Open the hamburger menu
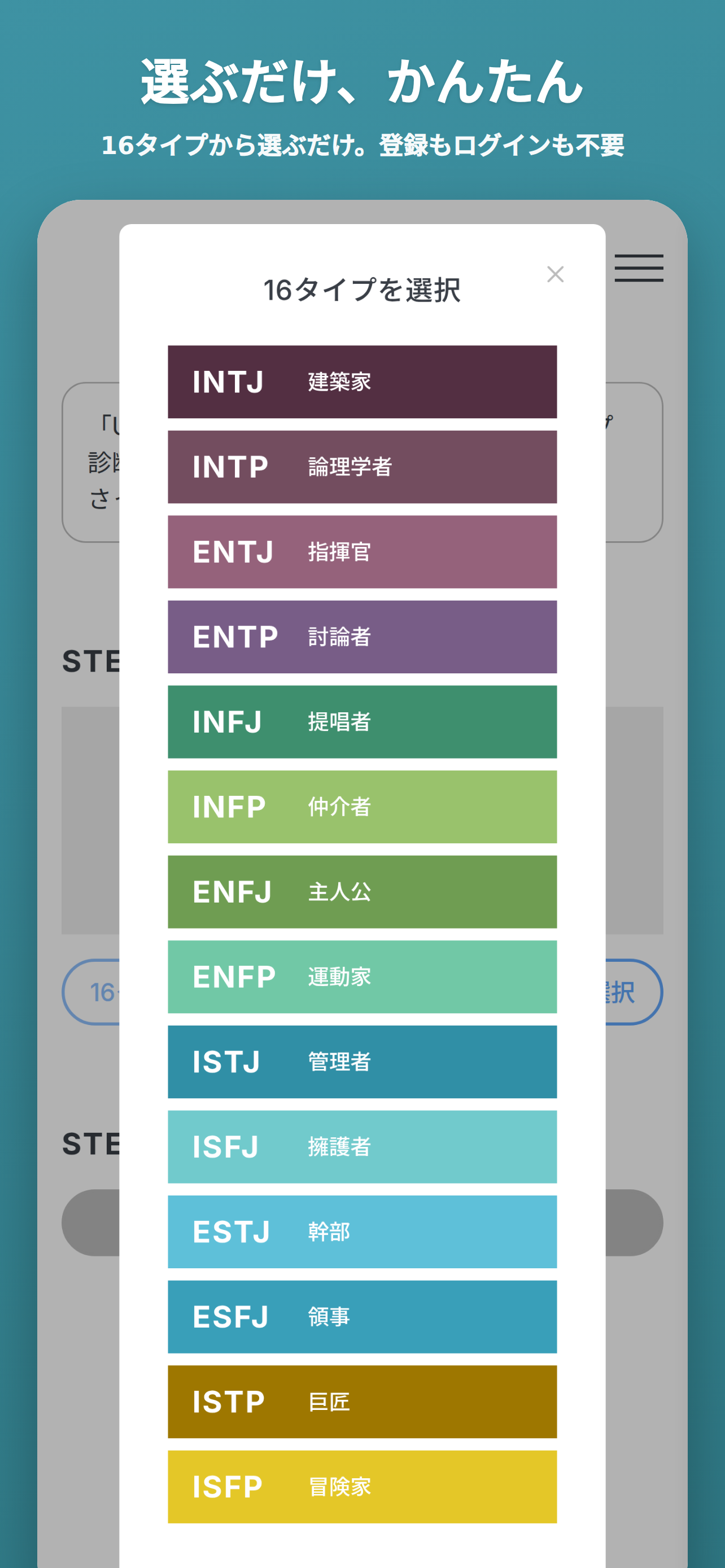The width and height of the screenshot is (725, 1568). tap(639, 268)
